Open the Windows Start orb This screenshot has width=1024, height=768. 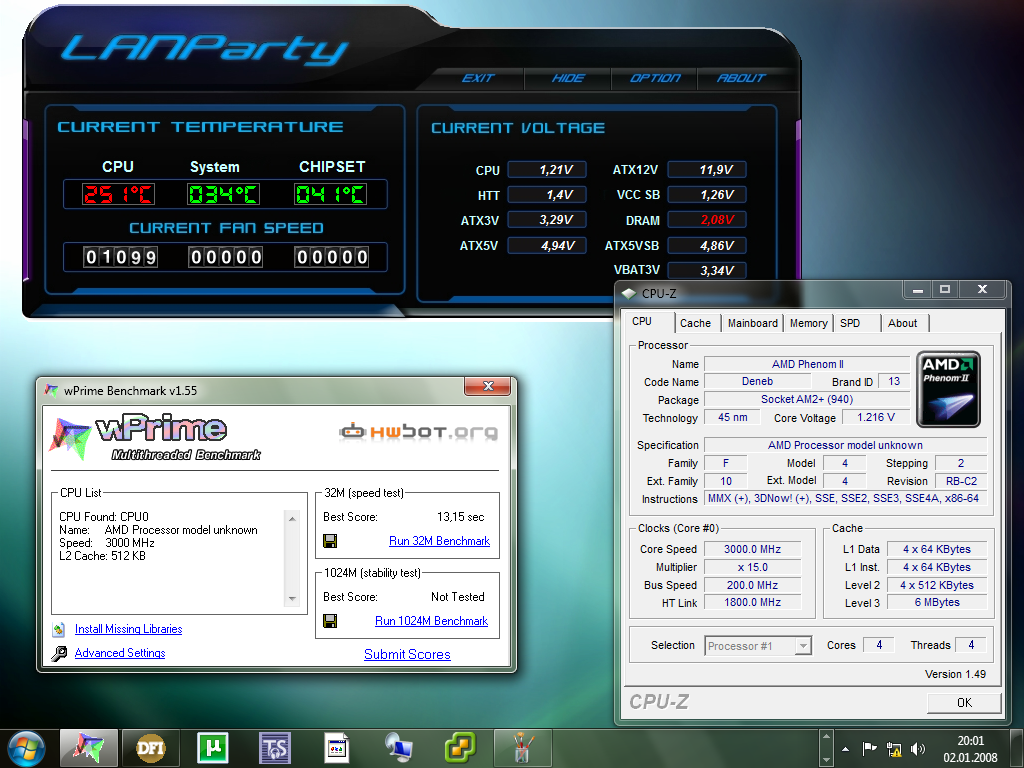24,748
